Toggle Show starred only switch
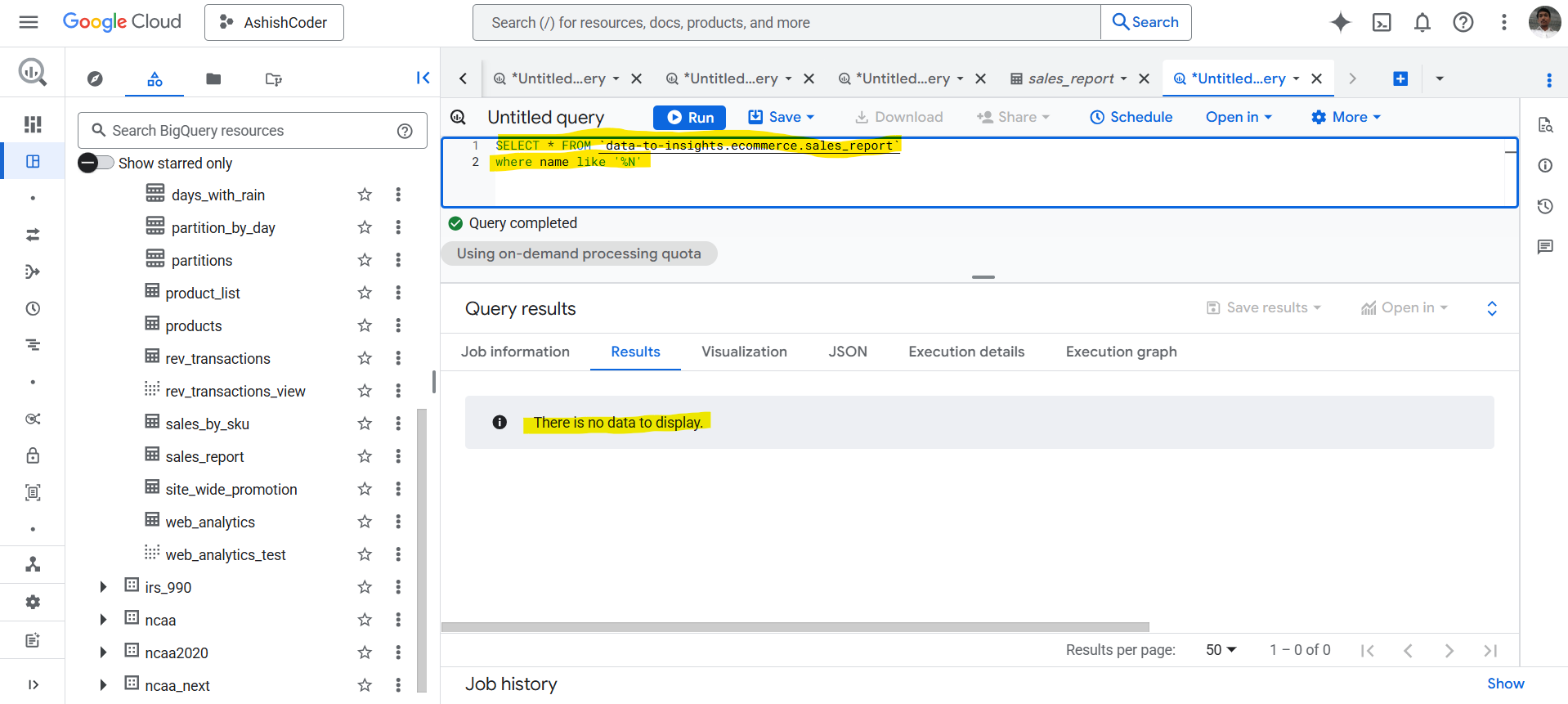 96,163
